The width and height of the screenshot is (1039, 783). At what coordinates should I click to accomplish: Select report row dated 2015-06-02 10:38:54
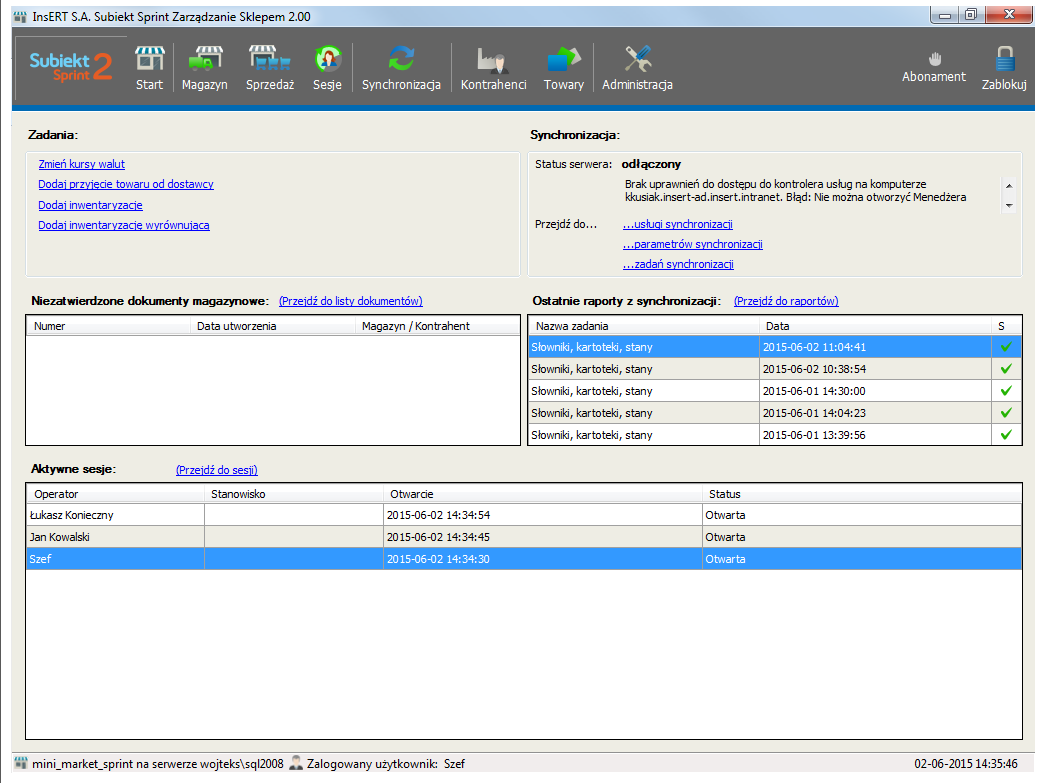click(775, 368)
